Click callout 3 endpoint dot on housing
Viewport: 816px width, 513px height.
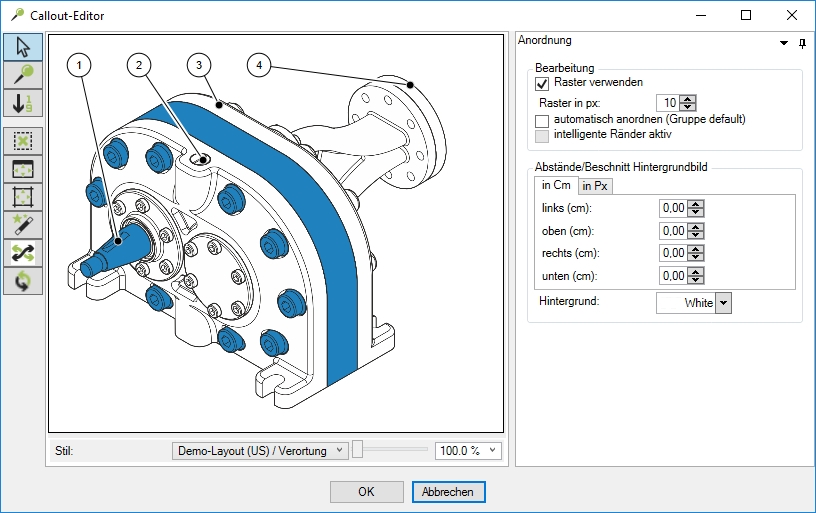(x=220, y=105)
